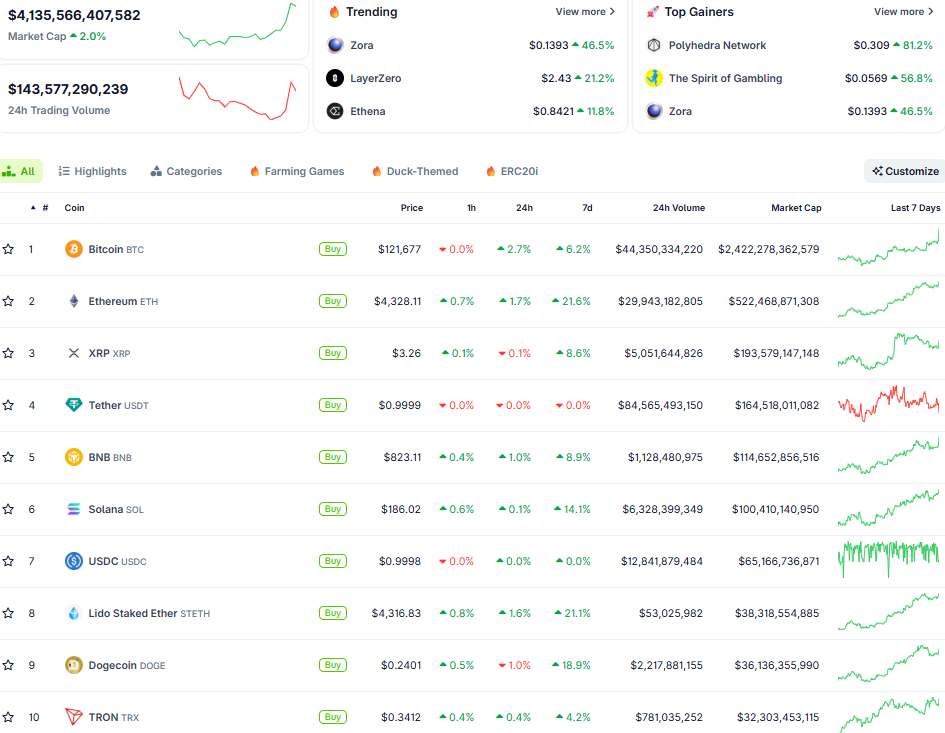The image size is (945, 733).
Task: Open the Tether 7-day sparkline chart
Action: [888, 403]
